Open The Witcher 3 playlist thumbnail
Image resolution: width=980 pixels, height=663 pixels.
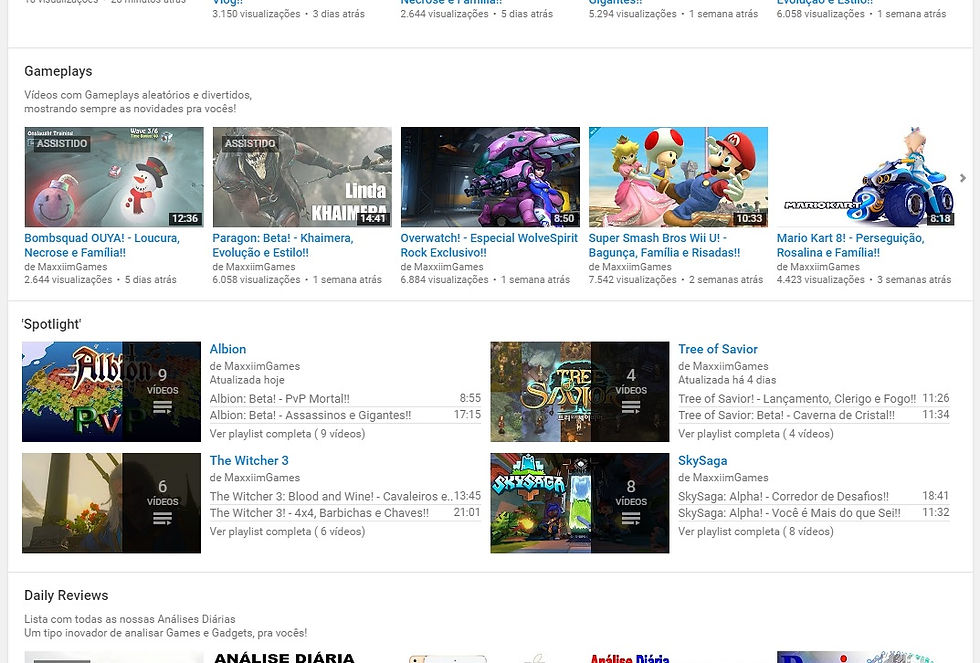tap(111, 503)
